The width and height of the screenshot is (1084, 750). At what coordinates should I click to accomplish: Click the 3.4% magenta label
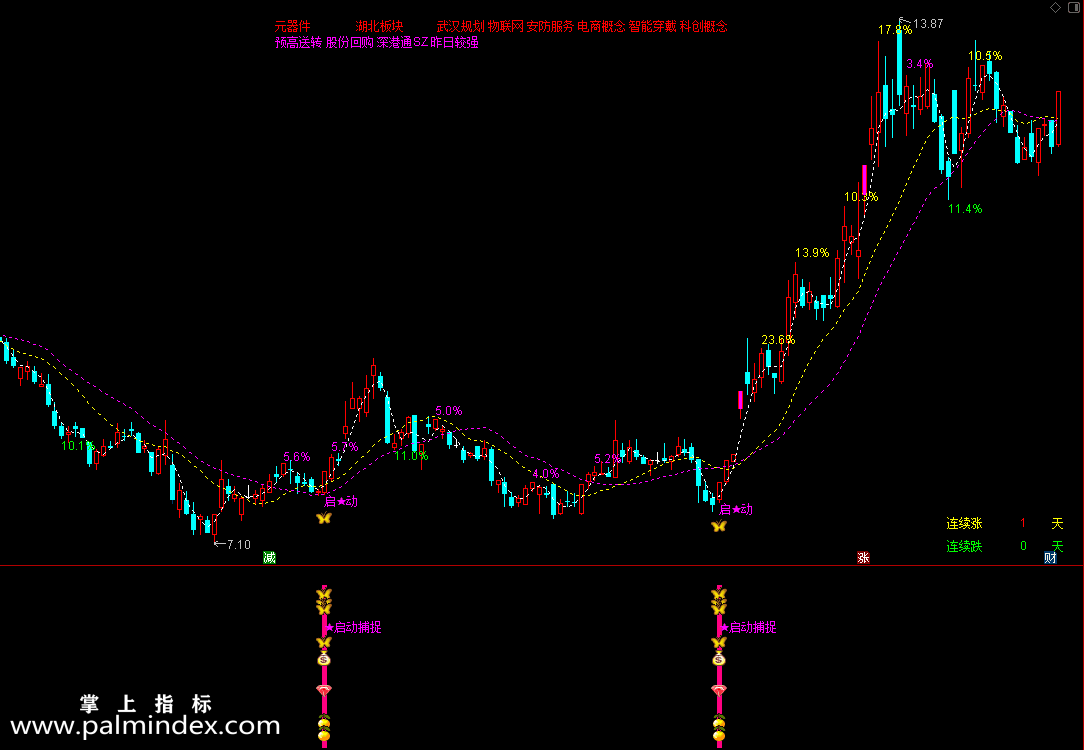tap(920, 64)
